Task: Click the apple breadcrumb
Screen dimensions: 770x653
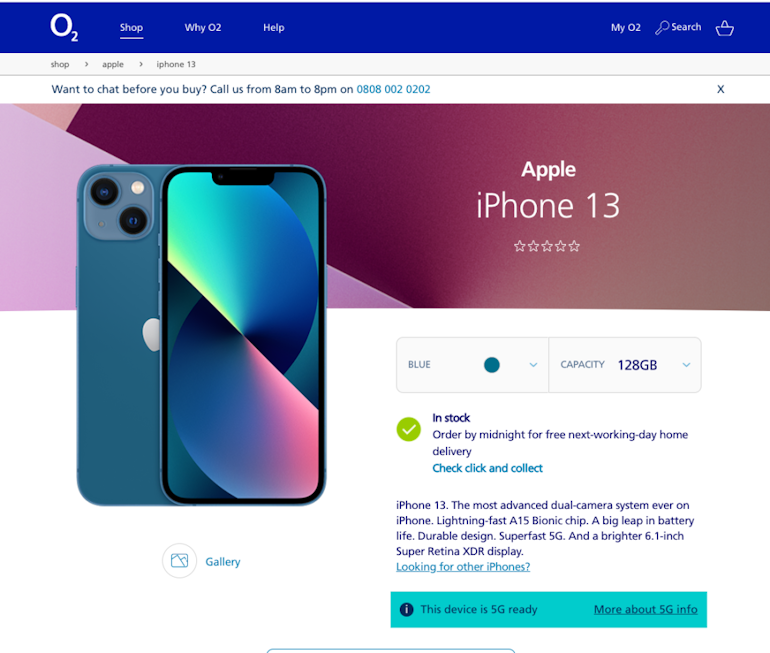Action: [x=113, y=64]
